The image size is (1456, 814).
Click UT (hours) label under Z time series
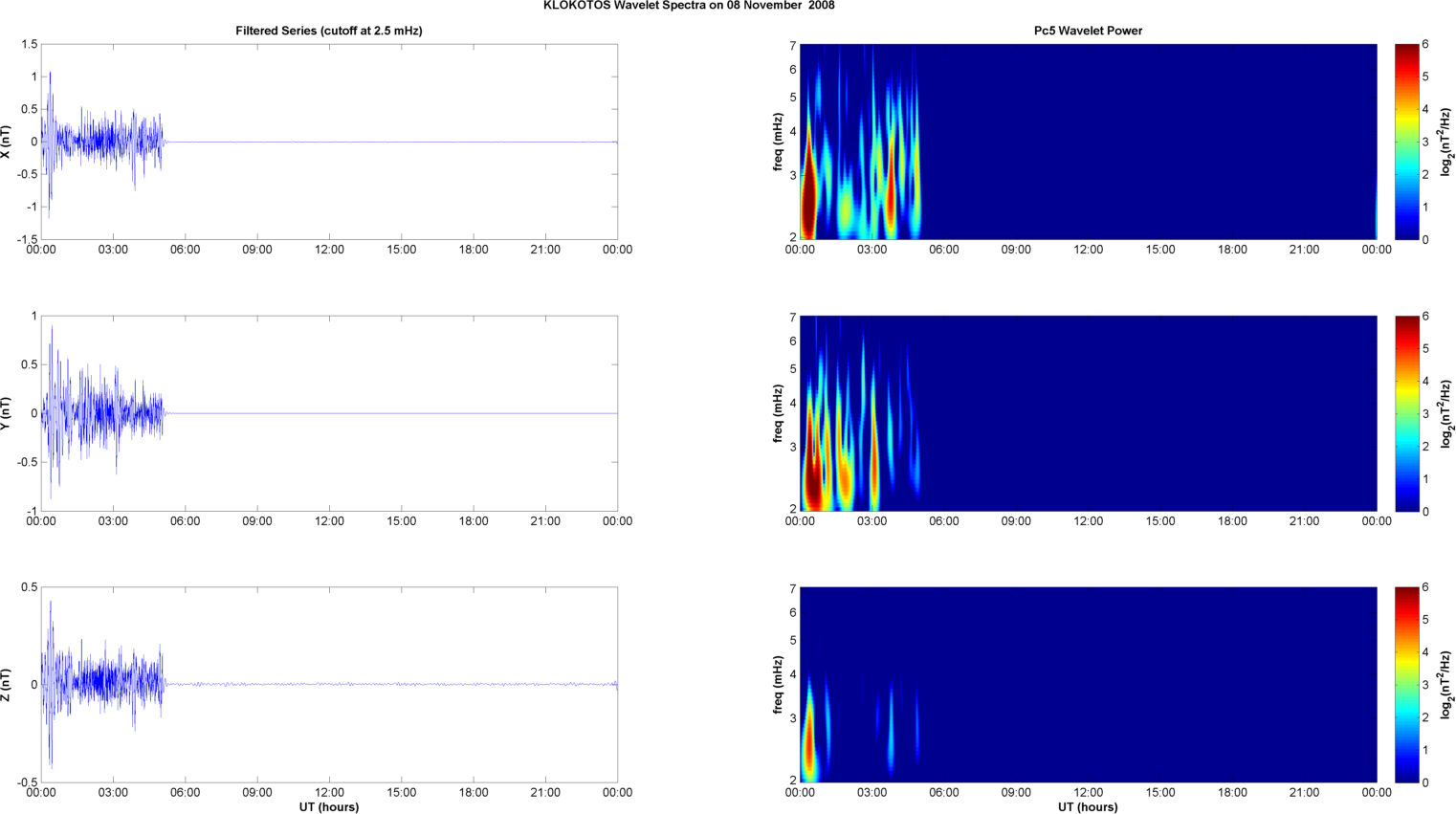(x=329, y=807)
